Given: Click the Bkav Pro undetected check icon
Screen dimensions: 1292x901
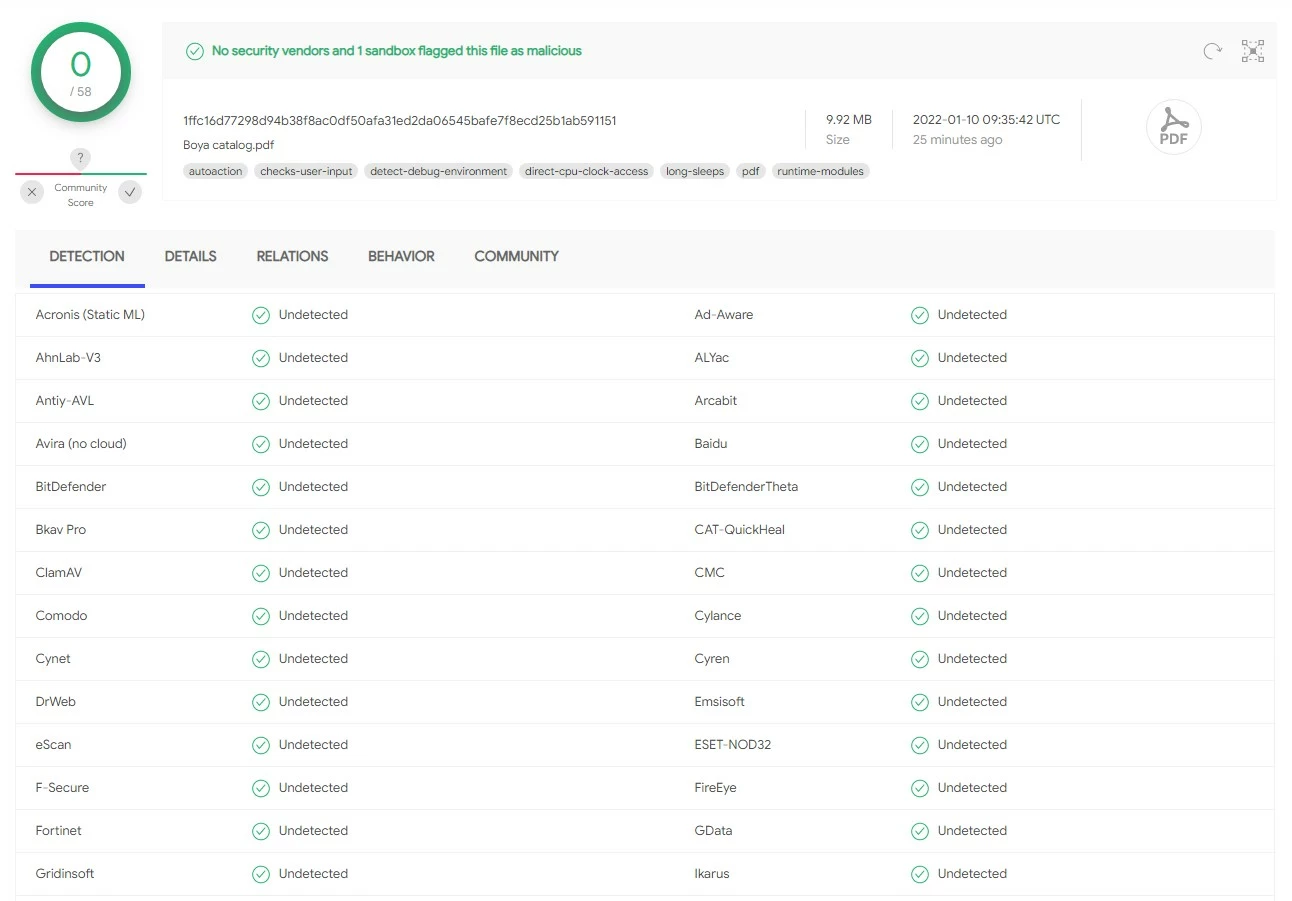Looking at the screenshot, I should pyautogui.click(x=261, y=530).
